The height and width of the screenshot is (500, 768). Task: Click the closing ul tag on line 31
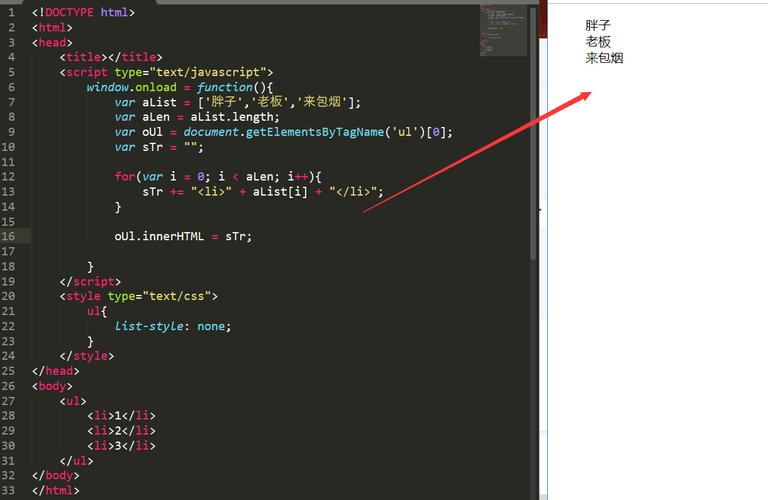click(76, 461)
